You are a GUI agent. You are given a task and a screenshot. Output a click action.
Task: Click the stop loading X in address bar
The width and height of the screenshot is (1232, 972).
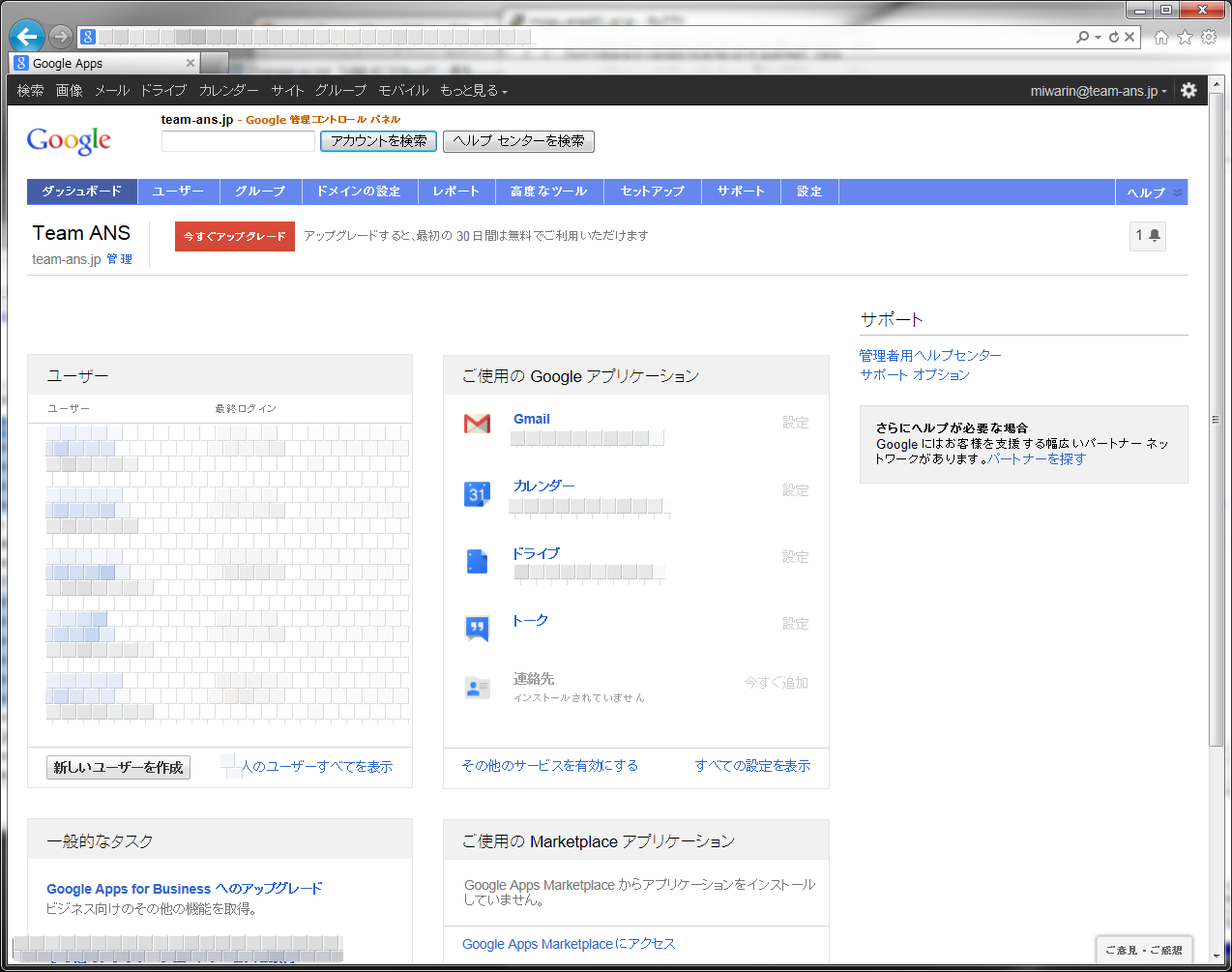click(1129, 37)
